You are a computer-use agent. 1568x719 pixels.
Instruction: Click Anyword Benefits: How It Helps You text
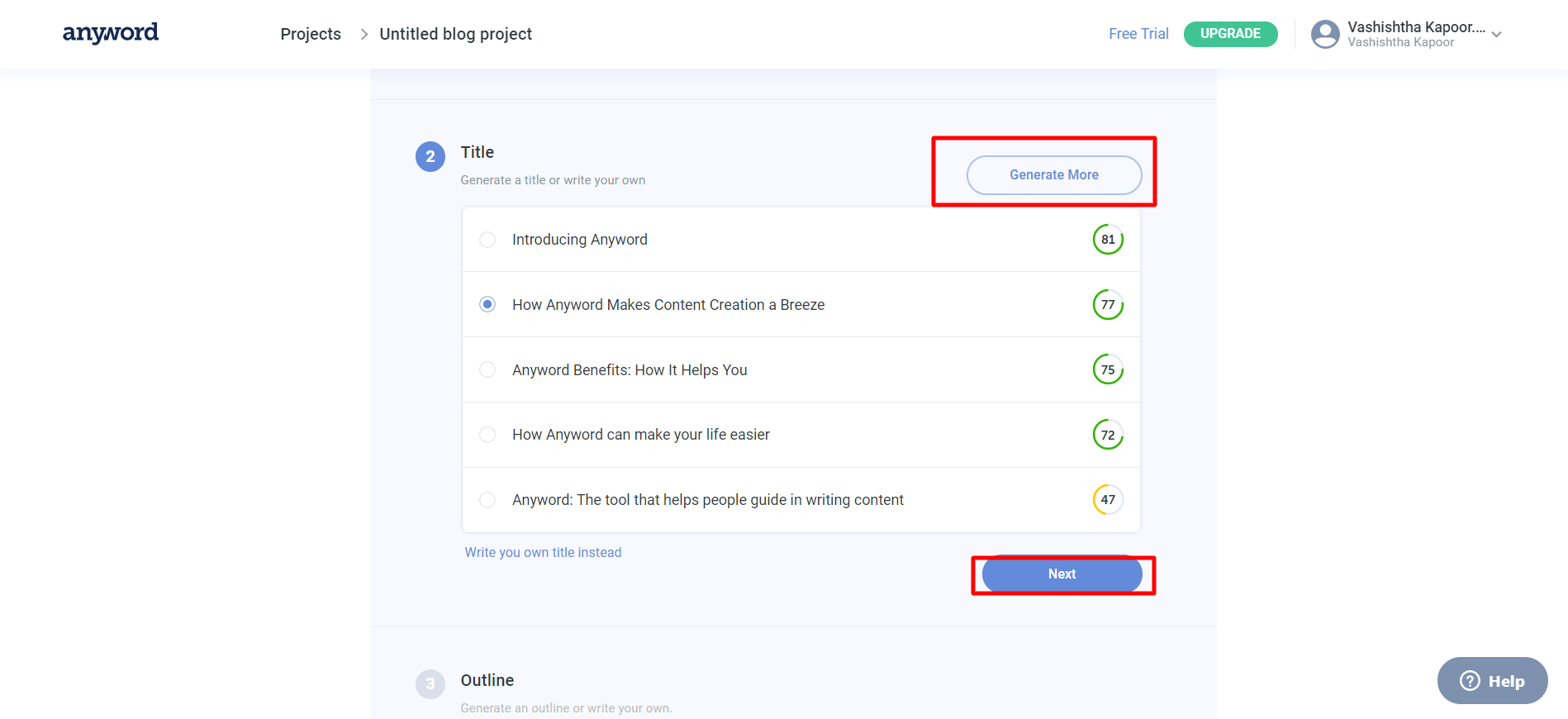[630, 370]
